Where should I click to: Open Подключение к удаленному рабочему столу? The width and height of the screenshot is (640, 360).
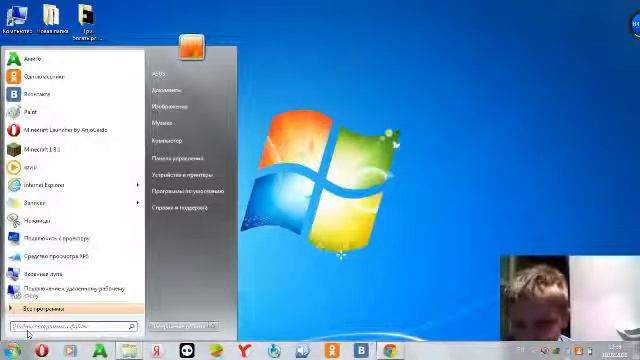pyautogui.click(x=74, y=292)
